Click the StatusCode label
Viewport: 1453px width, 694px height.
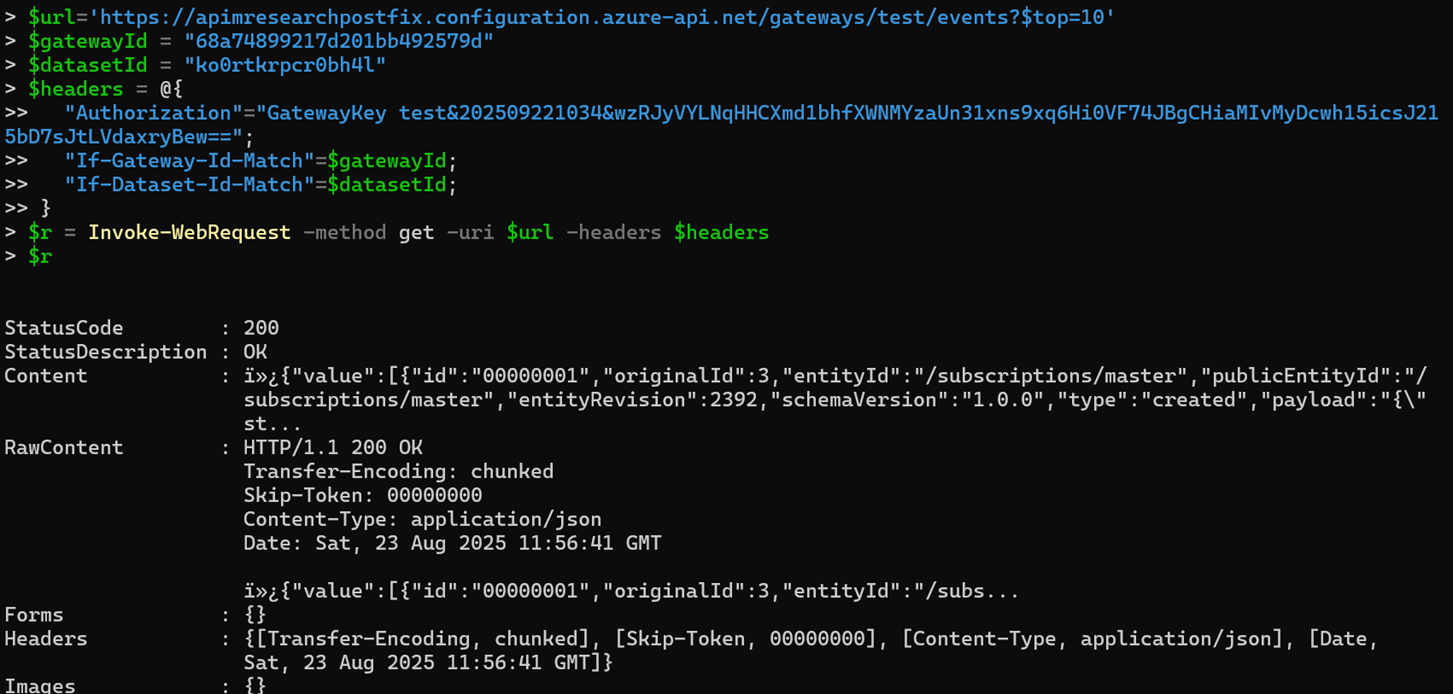[64, 328]
